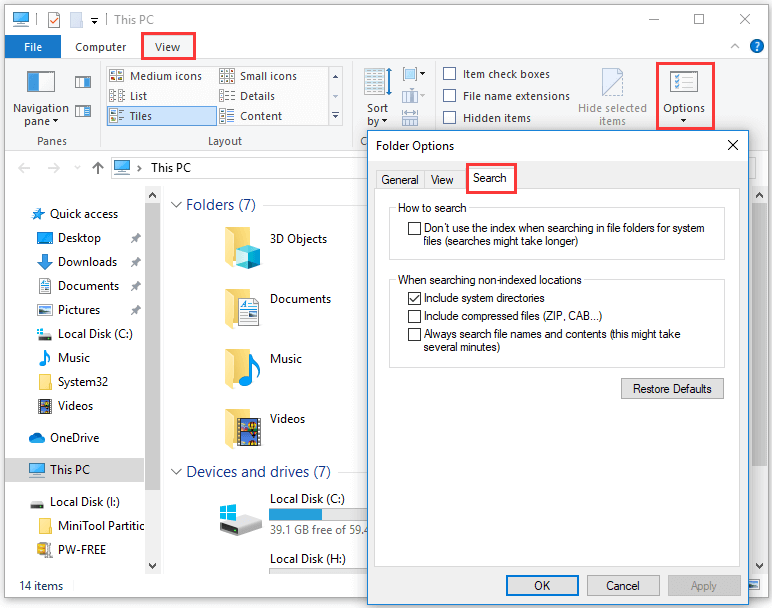This screenshot has height=608, width=772.
Task: Click the Add columns icon
Action: (x=413, y=96)
